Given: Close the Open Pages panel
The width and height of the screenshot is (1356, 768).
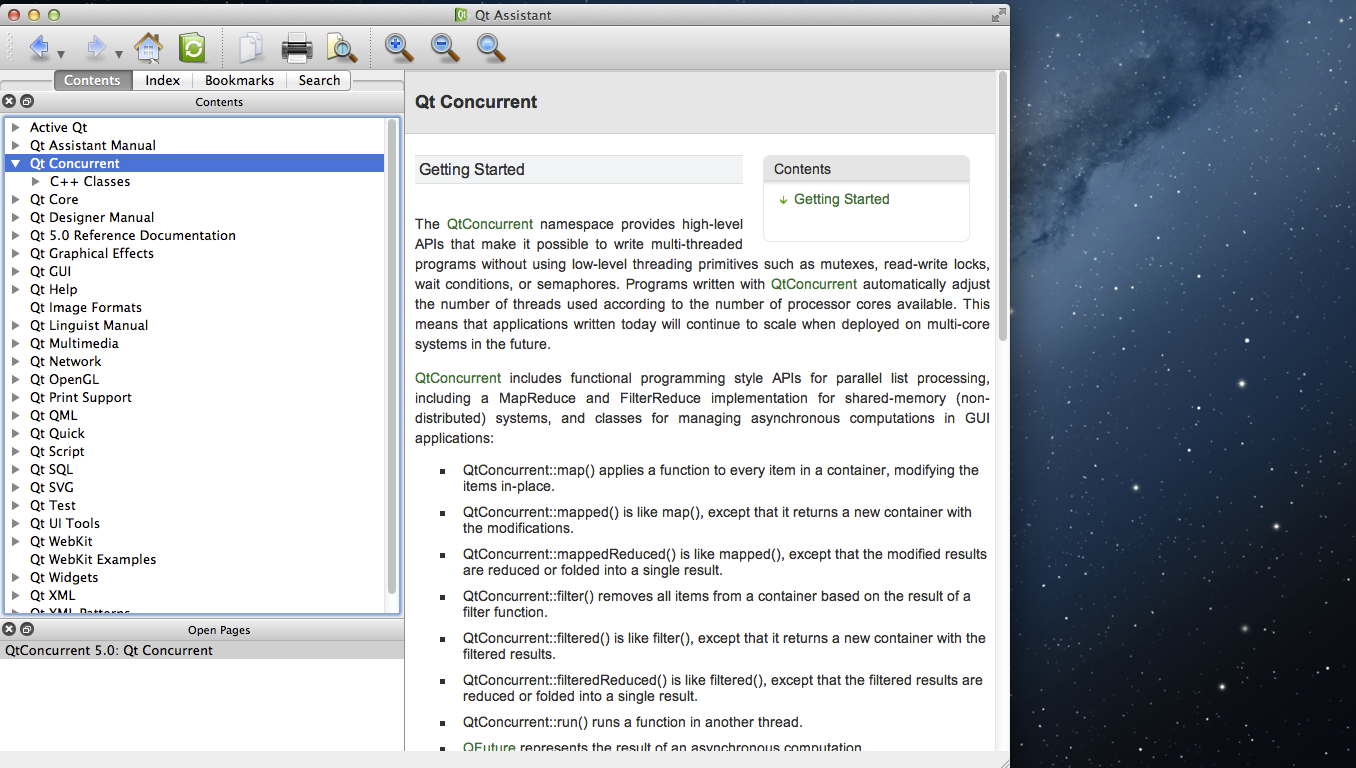Looking at the screenshot, I should point(9,629).
